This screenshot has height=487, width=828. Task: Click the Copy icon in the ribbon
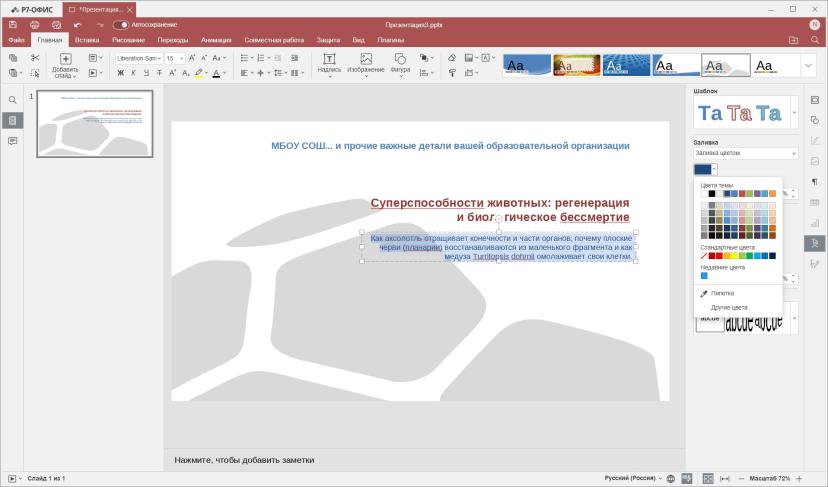pos(13,58)
